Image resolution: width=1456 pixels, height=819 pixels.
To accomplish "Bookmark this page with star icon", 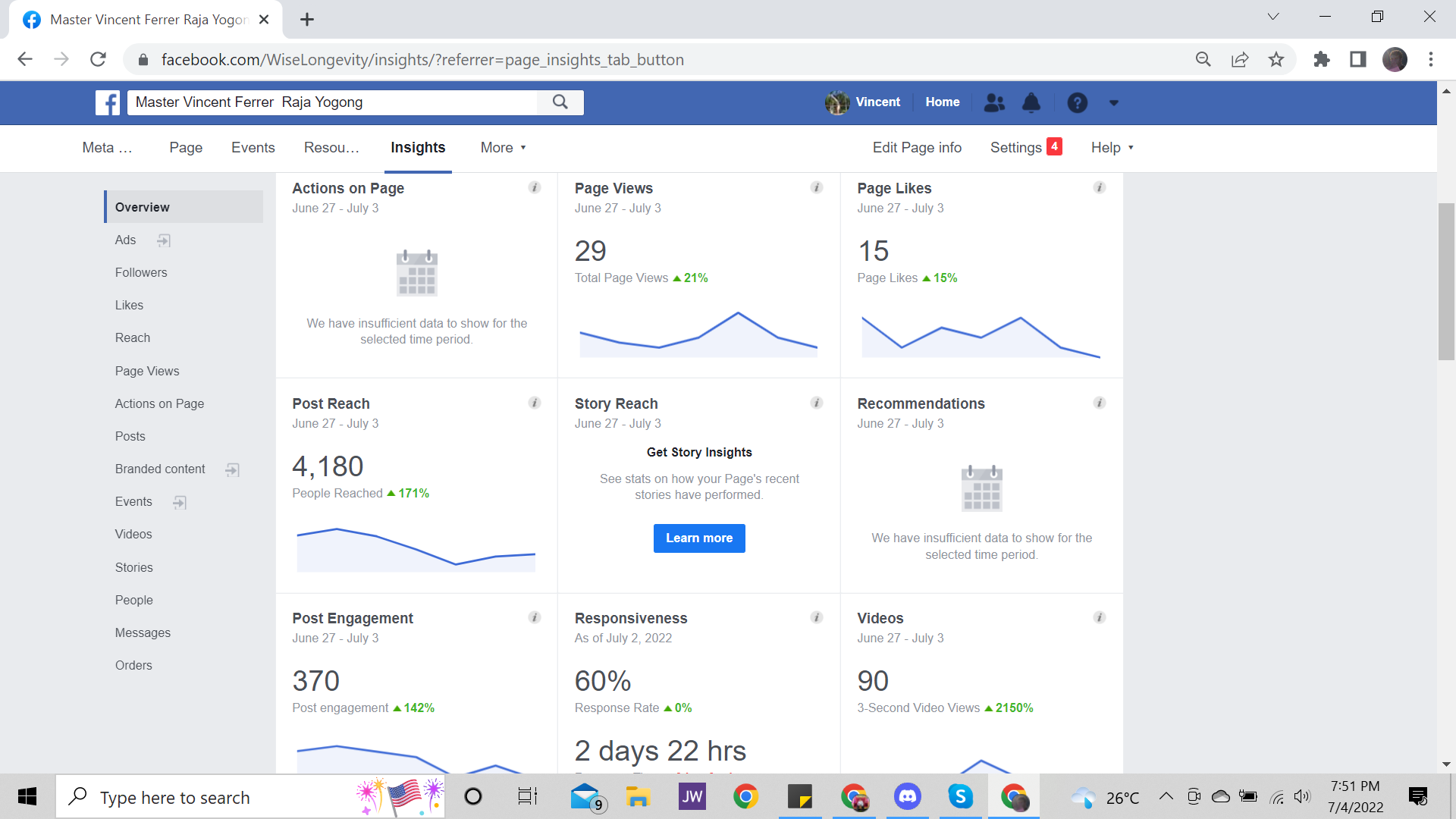I will pos(1276,59).
